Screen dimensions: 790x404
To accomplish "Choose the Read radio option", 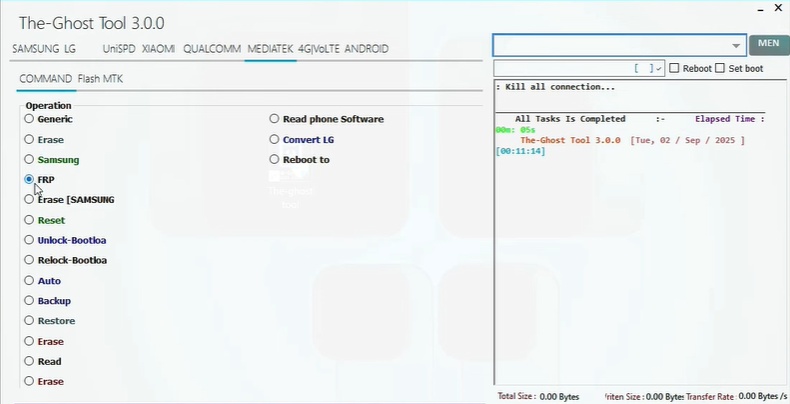I will point(29,361).
